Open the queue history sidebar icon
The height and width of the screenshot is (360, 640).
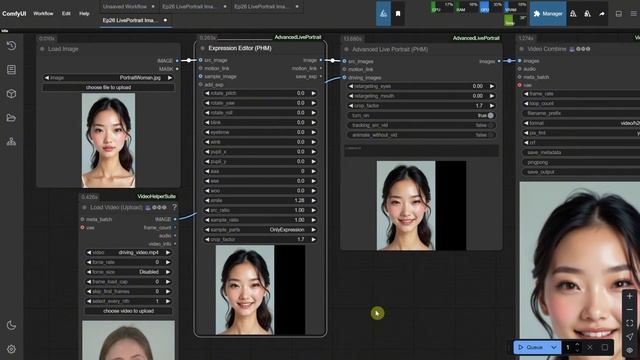pyautogui.click(x=11, y=45)
